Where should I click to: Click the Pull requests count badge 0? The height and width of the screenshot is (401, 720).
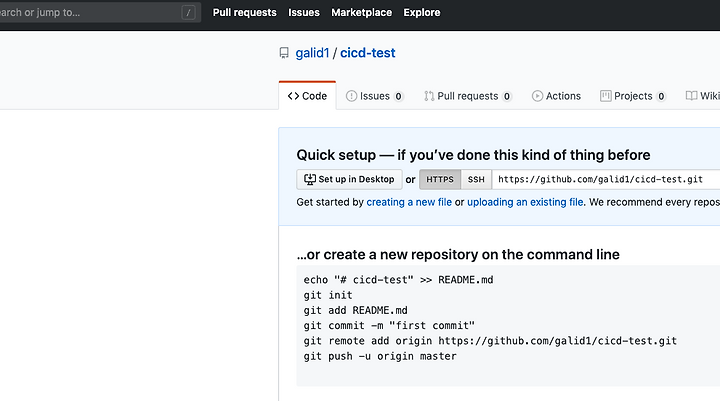point(506,96)
